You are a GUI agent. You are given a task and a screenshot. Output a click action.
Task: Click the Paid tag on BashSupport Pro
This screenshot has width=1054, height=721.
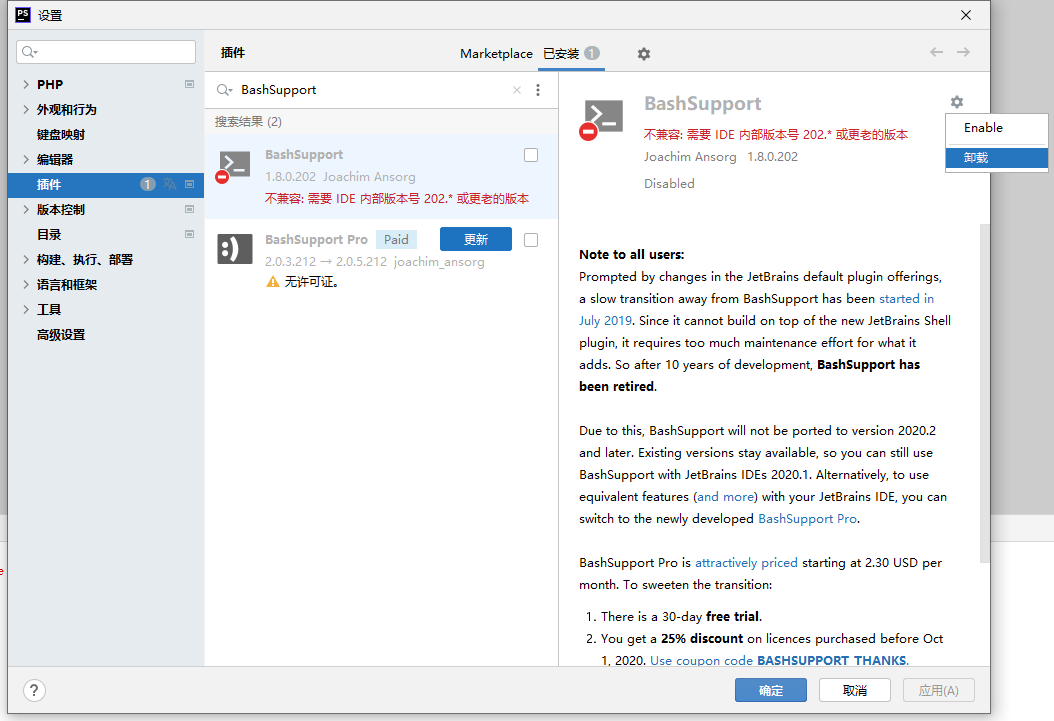(397, 240)
